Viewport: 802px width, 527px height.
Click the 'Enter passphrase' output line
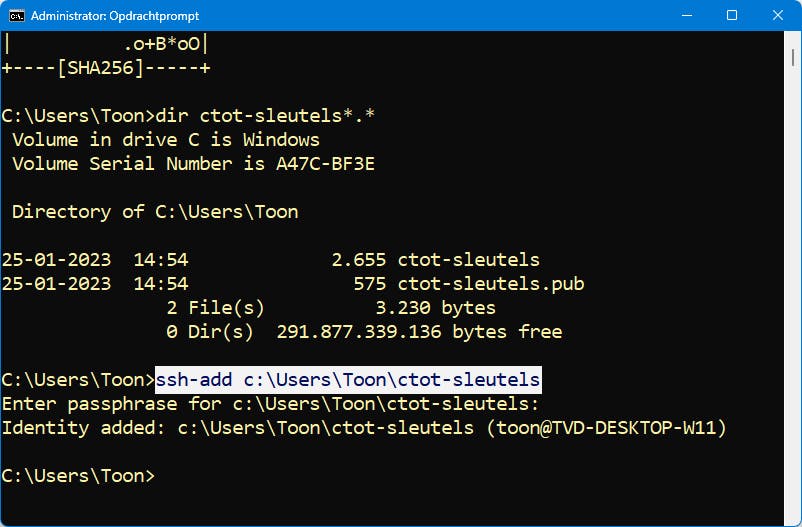tap(270, 404)
